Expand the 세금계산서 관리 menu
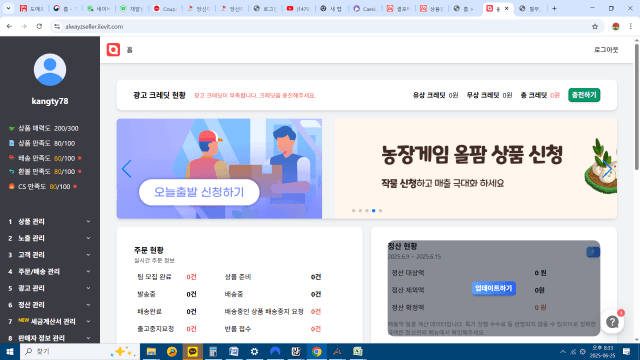 (50, 322)
